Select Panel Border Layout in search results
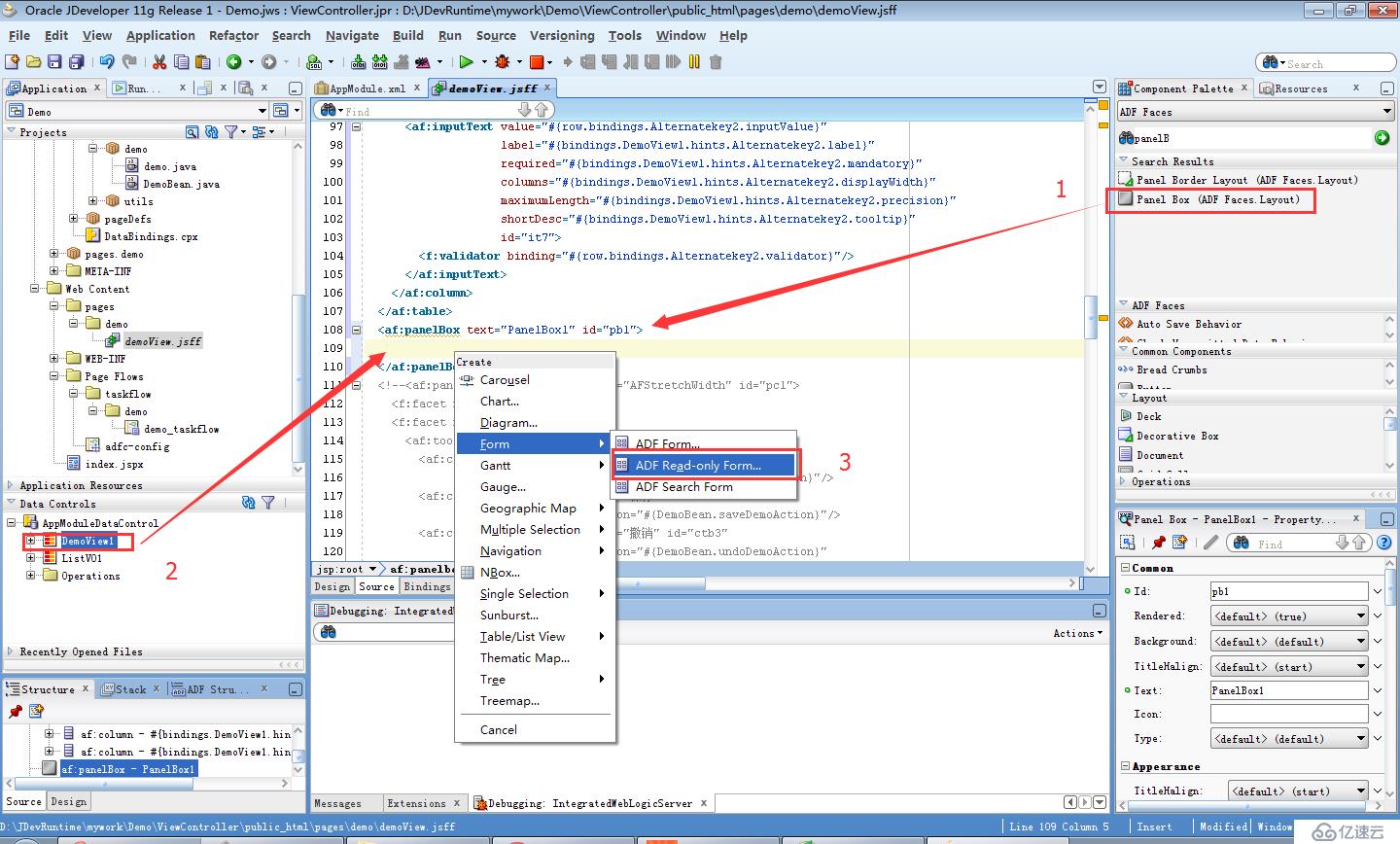The width and height of the screenshot is (1400, 844). pos(1239,180)
